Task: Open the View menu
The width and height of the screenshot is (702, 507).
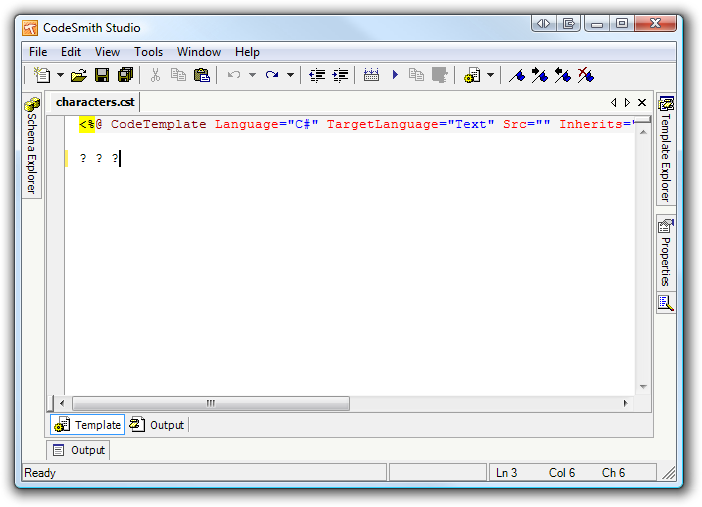Action: pyautogui.click(x=107, y=52)
